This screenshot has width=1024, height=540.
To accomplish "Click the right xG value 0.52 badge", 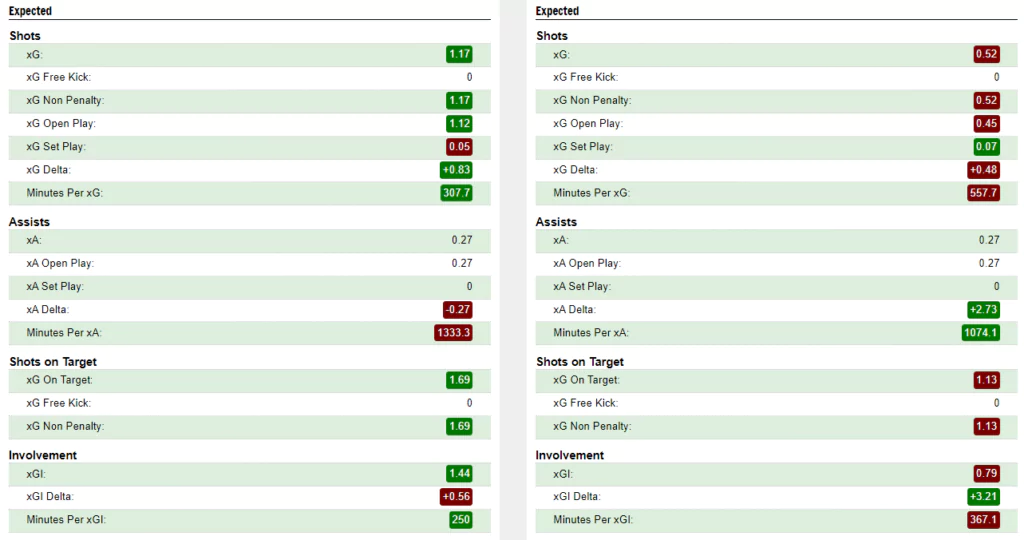I will coord(986,54).
